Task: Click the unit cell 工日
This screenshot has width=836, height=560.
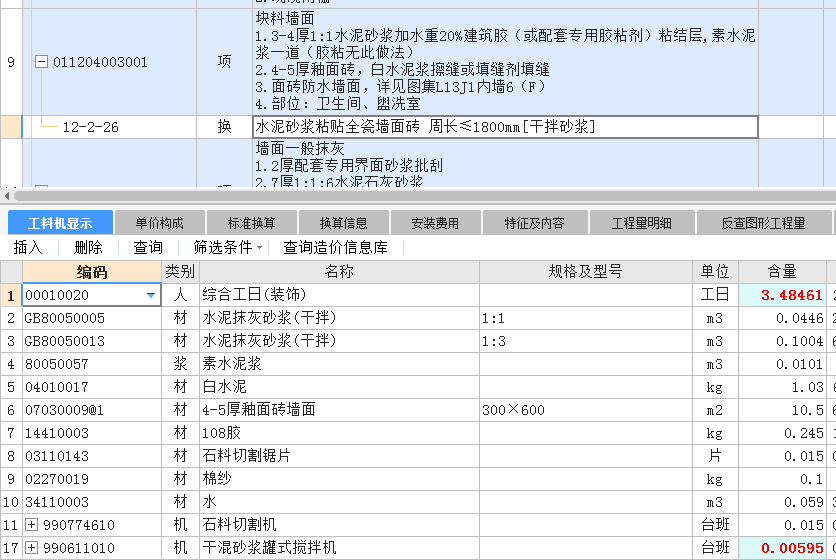Action: point(715,295)
